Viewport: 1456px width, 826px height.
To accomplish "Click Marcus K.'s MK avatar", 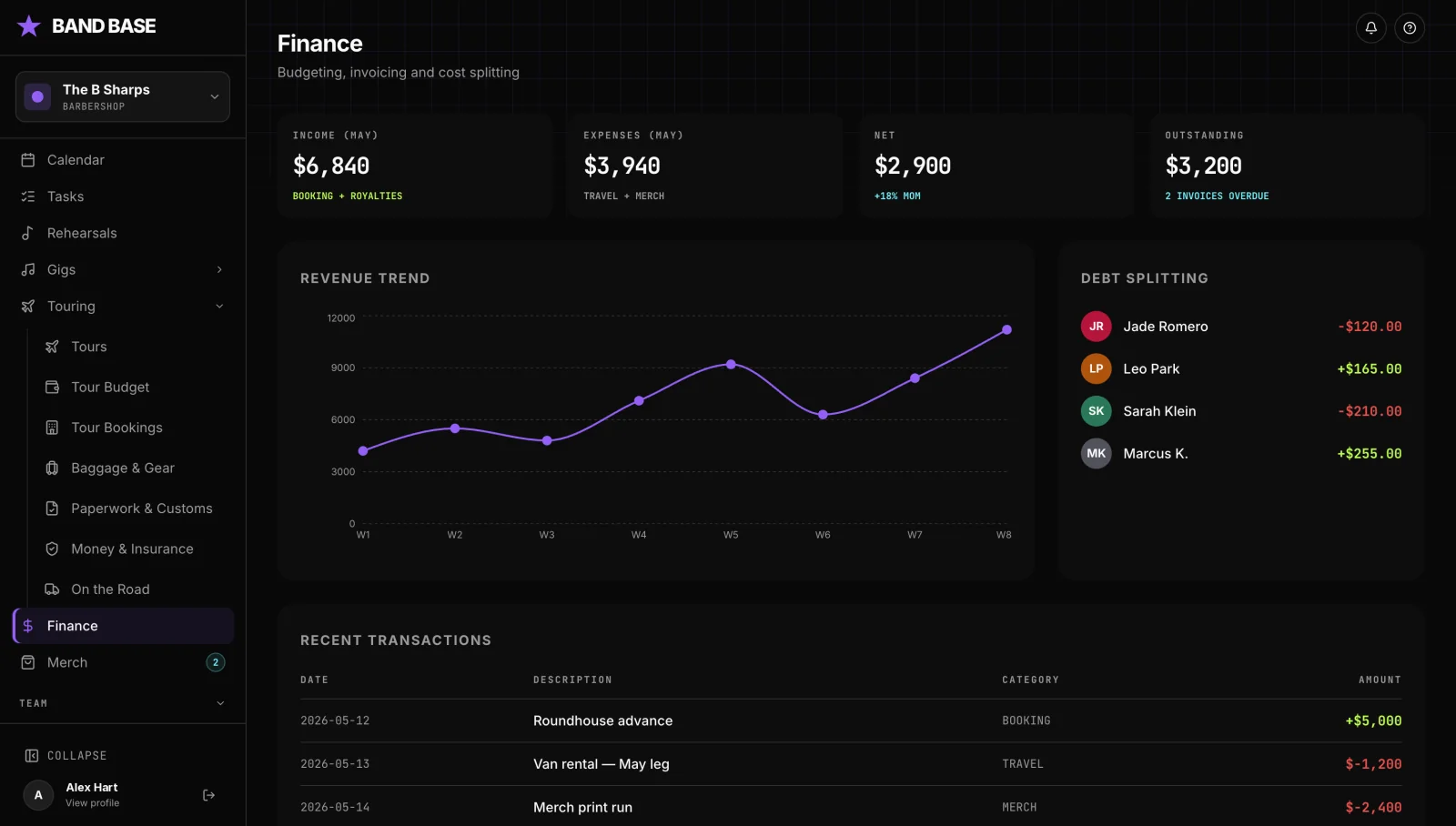I will [1096, 454].
